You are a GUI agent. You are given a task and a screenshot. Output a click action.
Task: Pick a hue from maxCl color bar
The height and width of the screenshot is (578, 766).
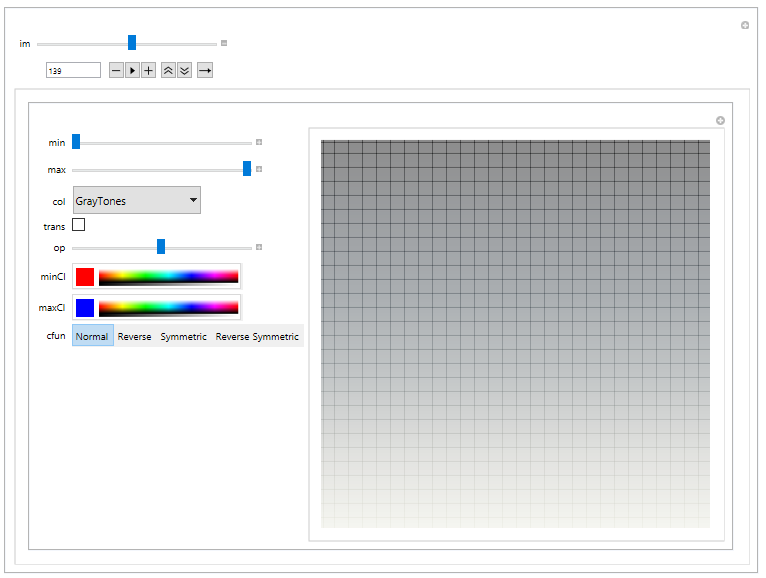coord(169,308)
